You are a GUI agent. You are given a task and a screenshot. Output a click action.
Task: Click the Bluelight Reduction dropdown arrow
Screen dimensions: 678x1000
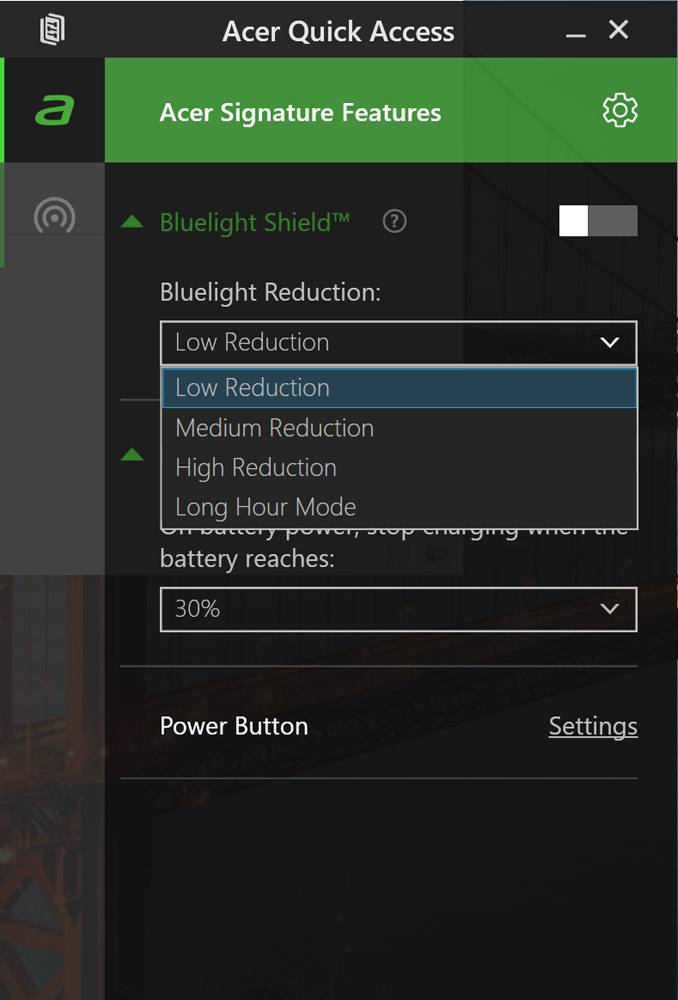pos(609,342)
